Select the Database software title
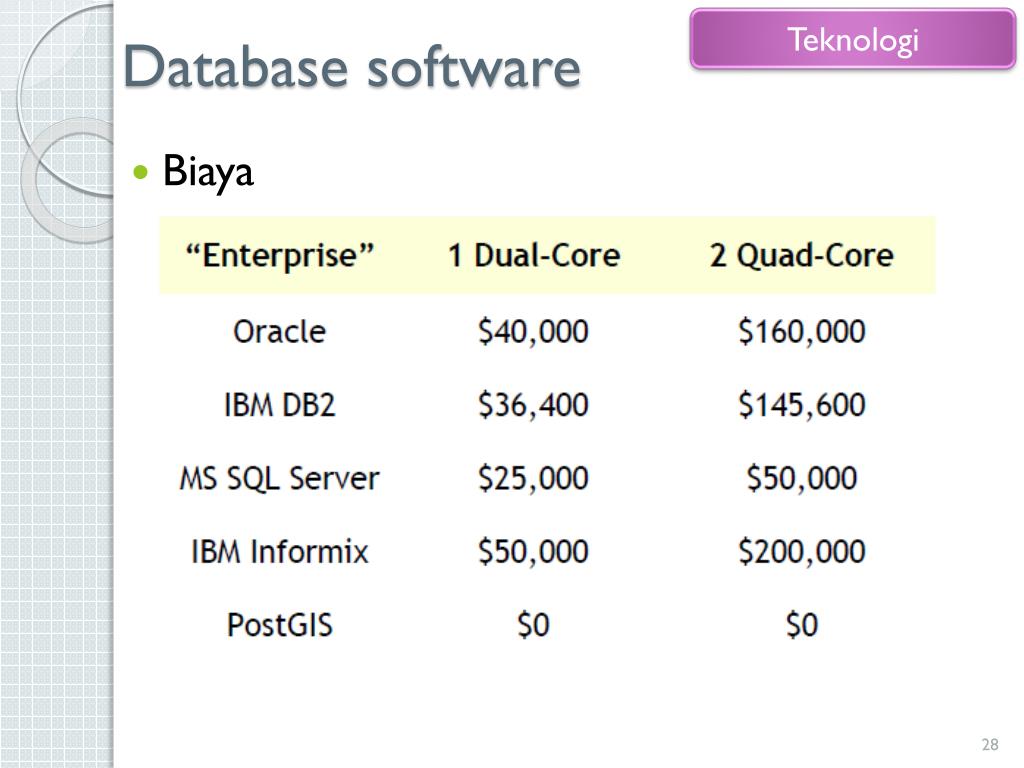The image size is (1024, 768). point(351,67)
